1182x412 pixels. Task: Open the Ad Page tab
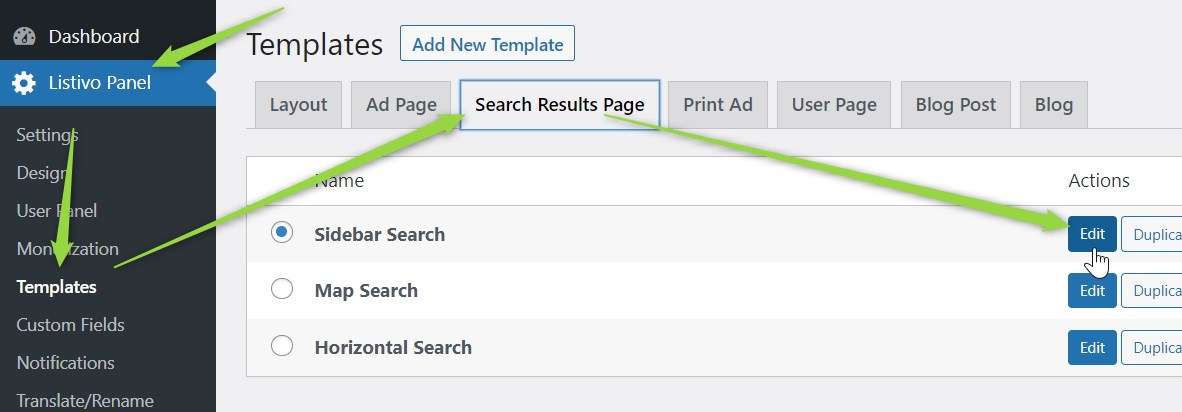(401, 105)
